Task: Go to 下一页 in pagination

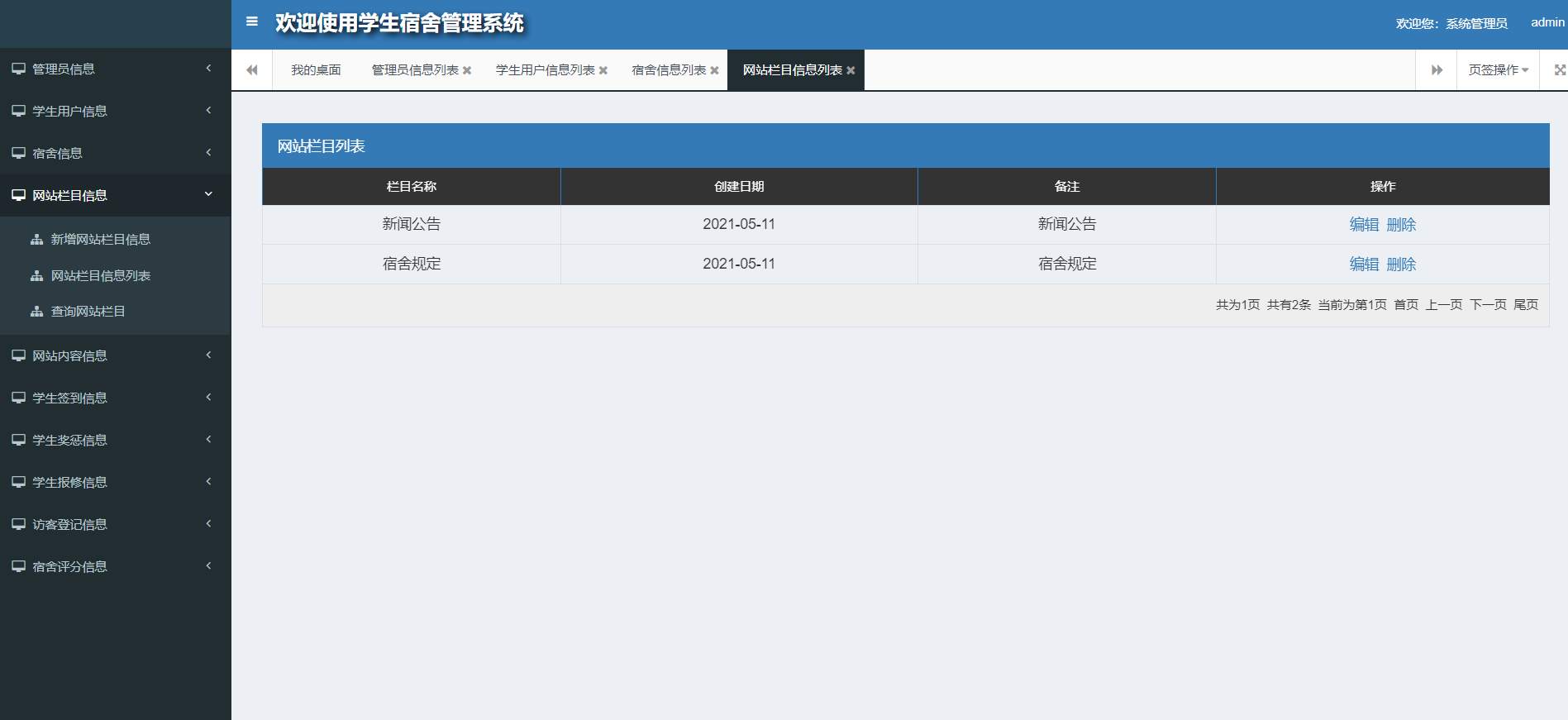Action: coord(1488,305)
